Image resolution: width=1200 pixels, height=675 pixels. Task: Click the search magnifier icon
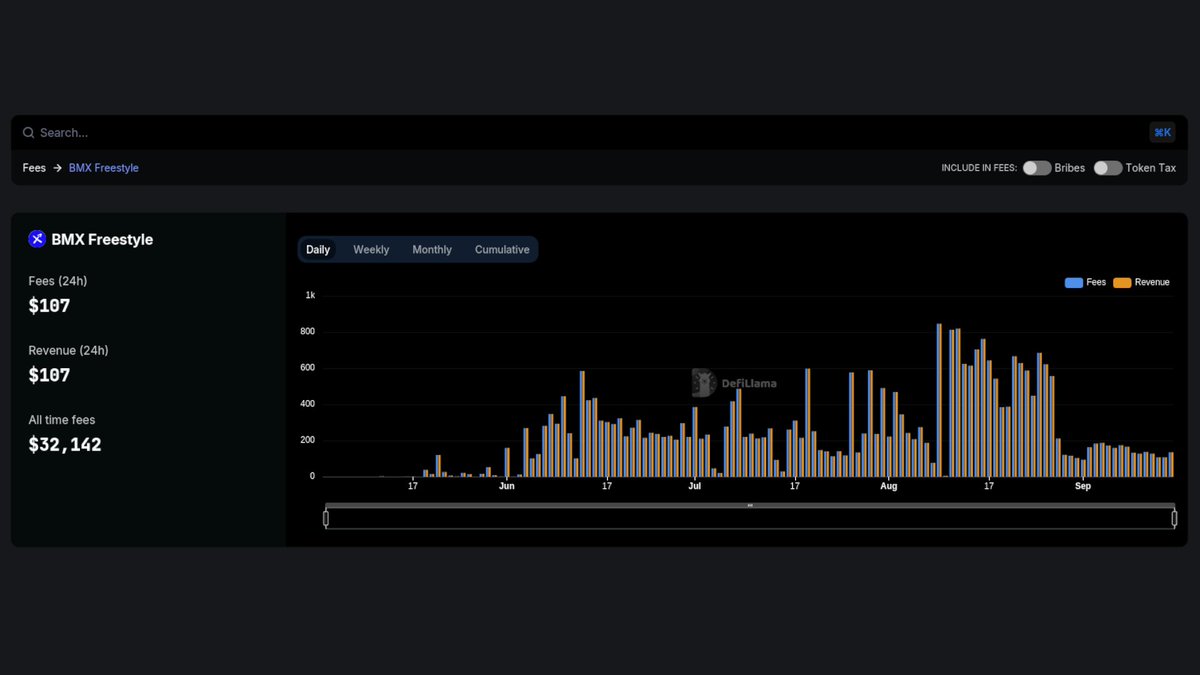[29, 132]
